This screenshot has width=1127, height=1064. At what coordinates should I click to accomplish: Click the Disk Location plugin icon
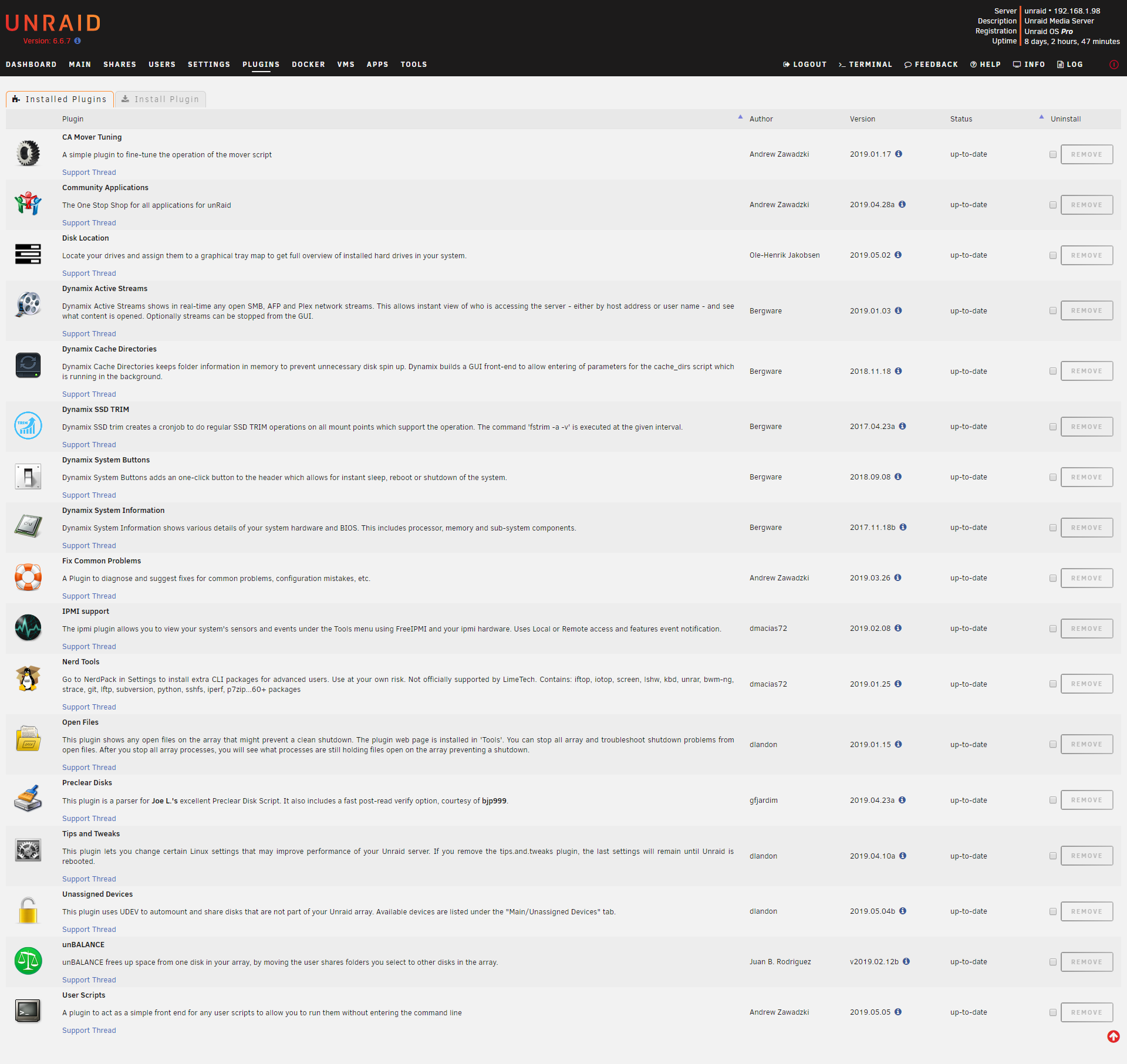click(x=28, y=255)
